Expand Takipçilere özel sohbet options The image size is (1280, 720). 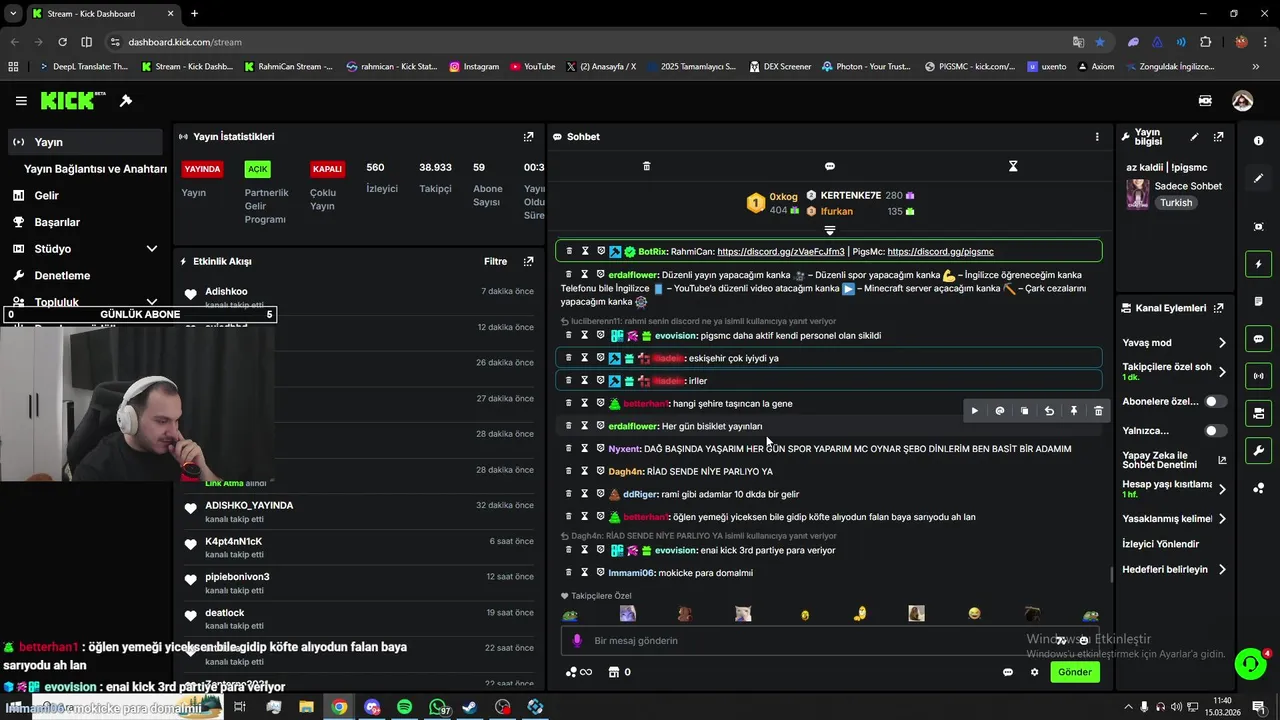point(1222,372)
